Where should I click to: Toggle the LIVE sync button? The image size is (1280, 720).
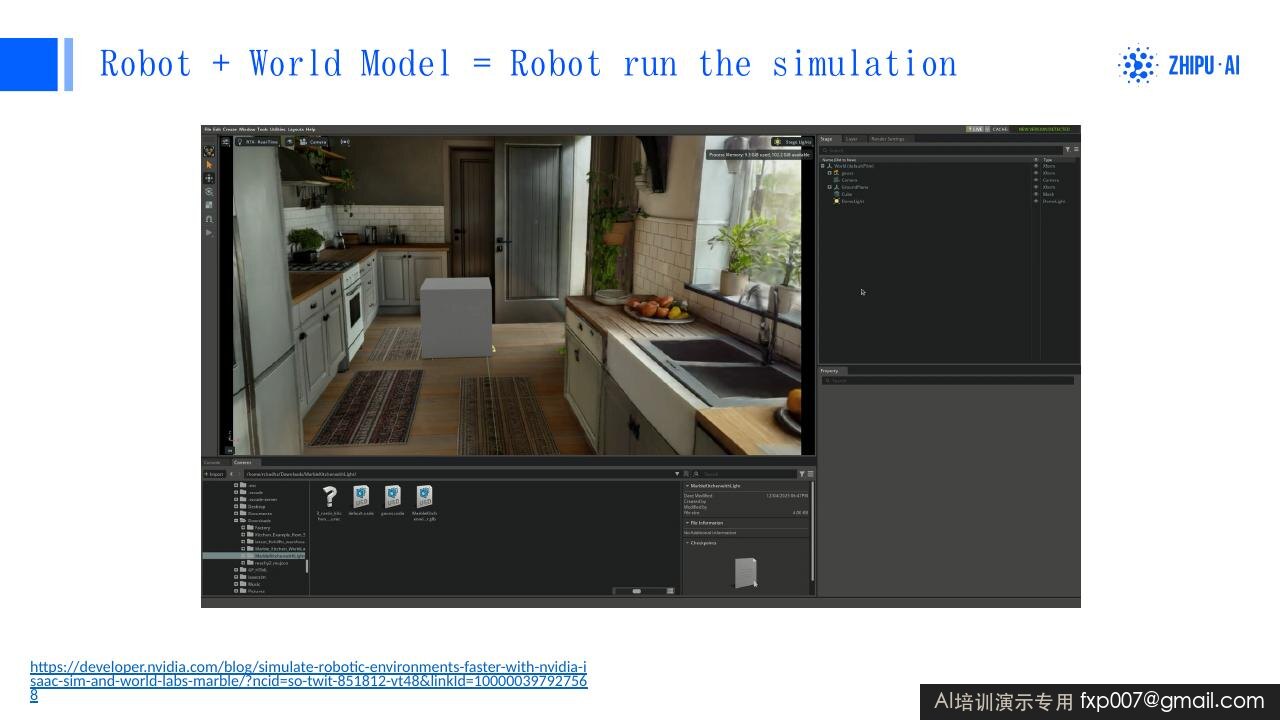pos(976,129)
